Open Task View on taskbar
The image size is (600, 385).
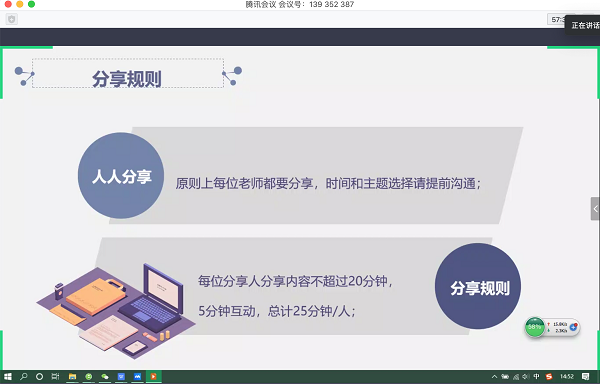(x=55, y=377)
